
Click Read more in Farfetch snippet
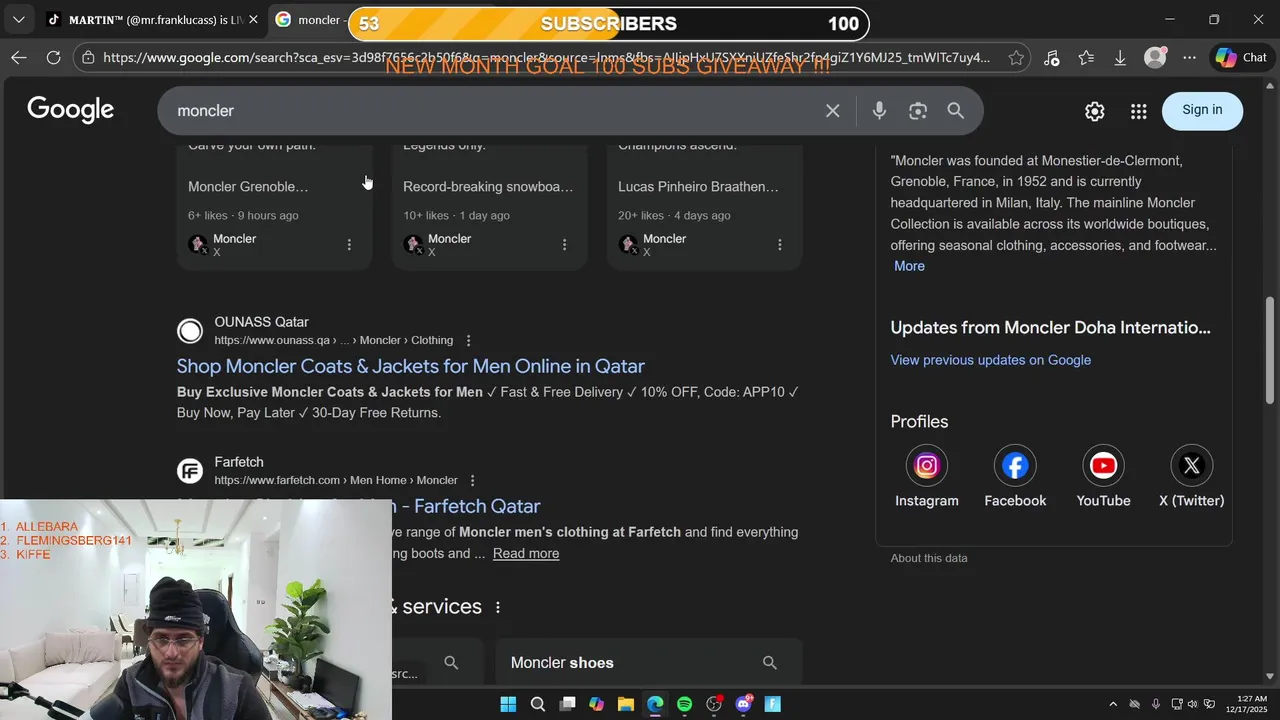(526, 554)
